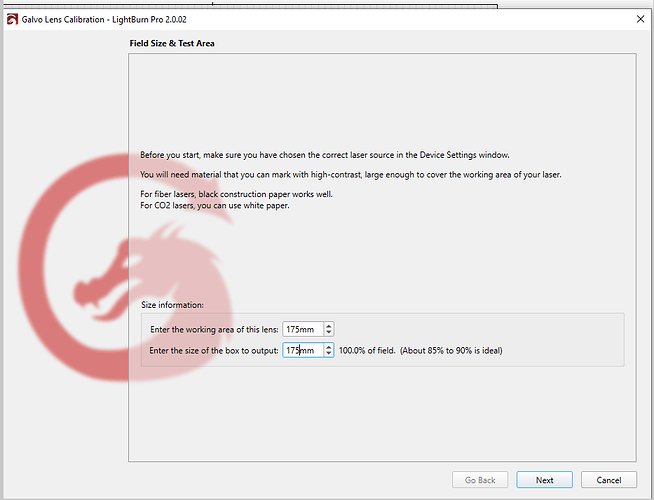Click up arrow on box output size
Screen dimensions: 654x500
329,347
